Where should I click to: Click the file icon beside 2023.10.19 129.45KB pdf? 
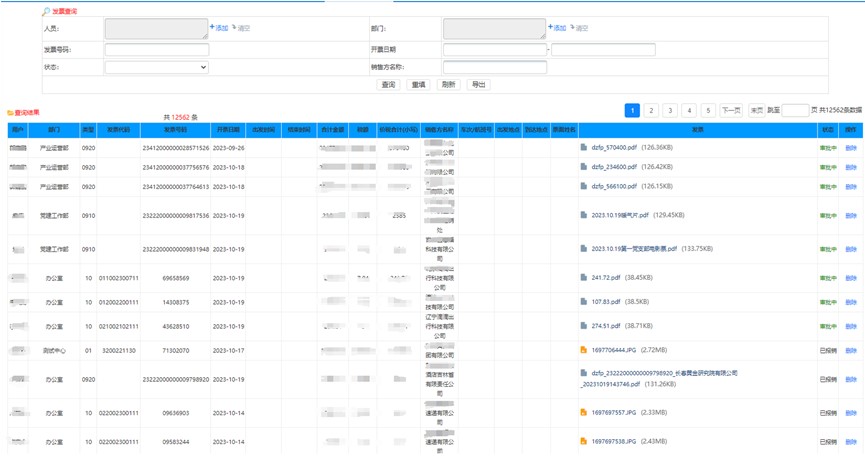pos(584,215)
